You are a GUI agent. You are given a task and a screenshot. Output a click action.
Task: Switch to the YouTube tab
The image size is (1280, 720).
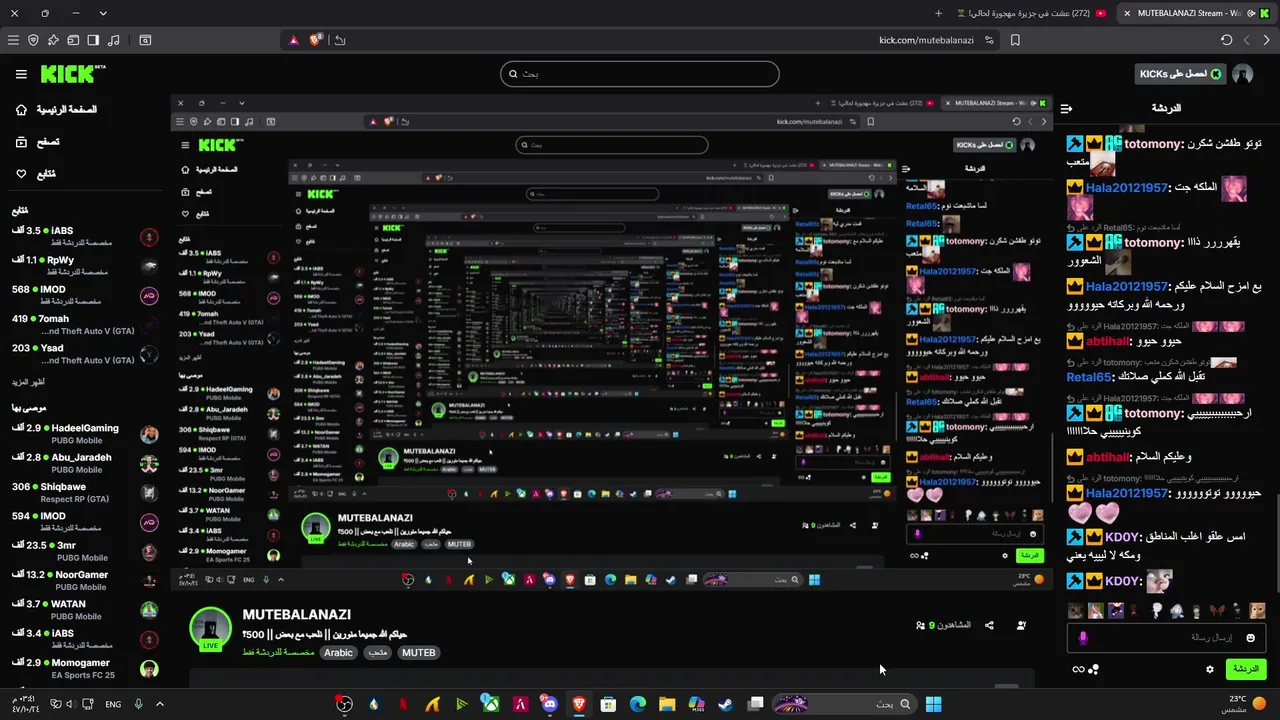pyautogui.click(x=1030, y=13)
